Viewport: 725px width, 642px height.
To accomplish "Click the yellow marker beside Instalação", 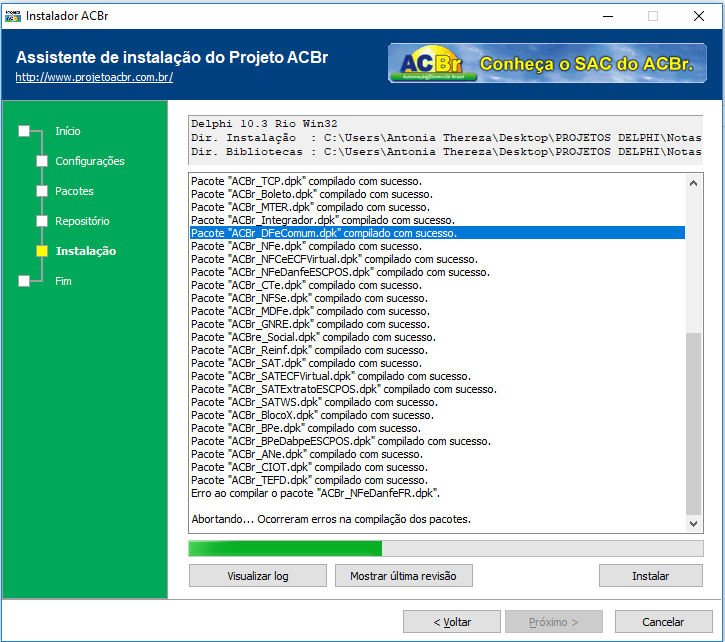I will coord(42,251).
